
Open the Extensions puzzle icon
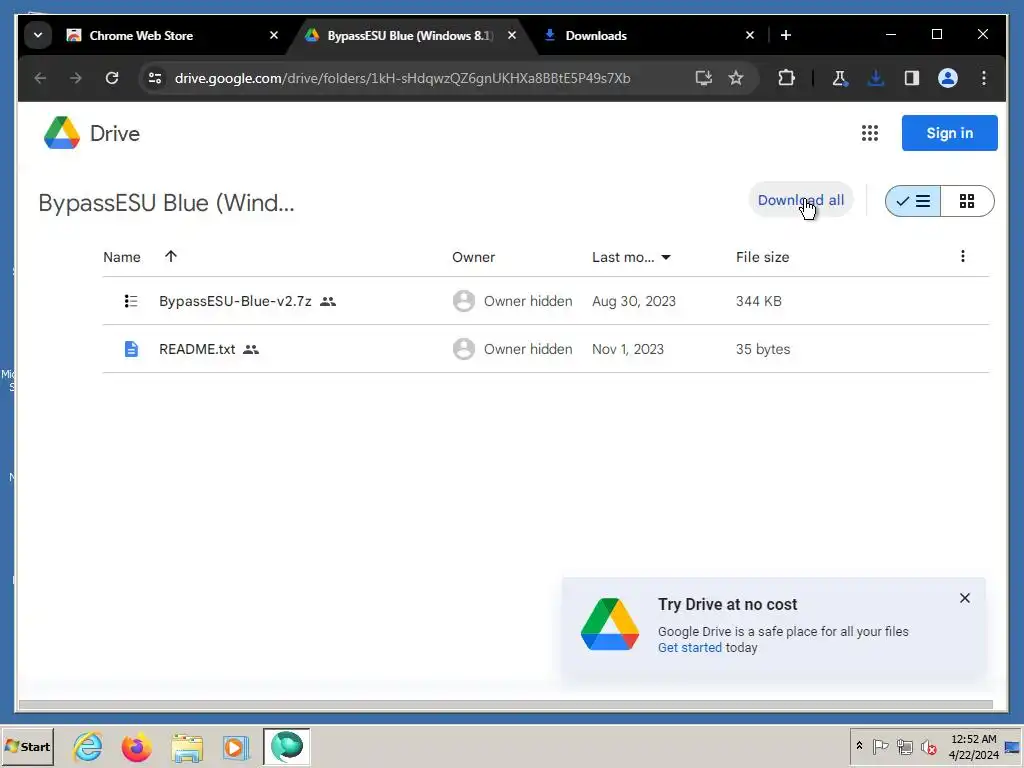pyautogui.click(x=786, y=78)
